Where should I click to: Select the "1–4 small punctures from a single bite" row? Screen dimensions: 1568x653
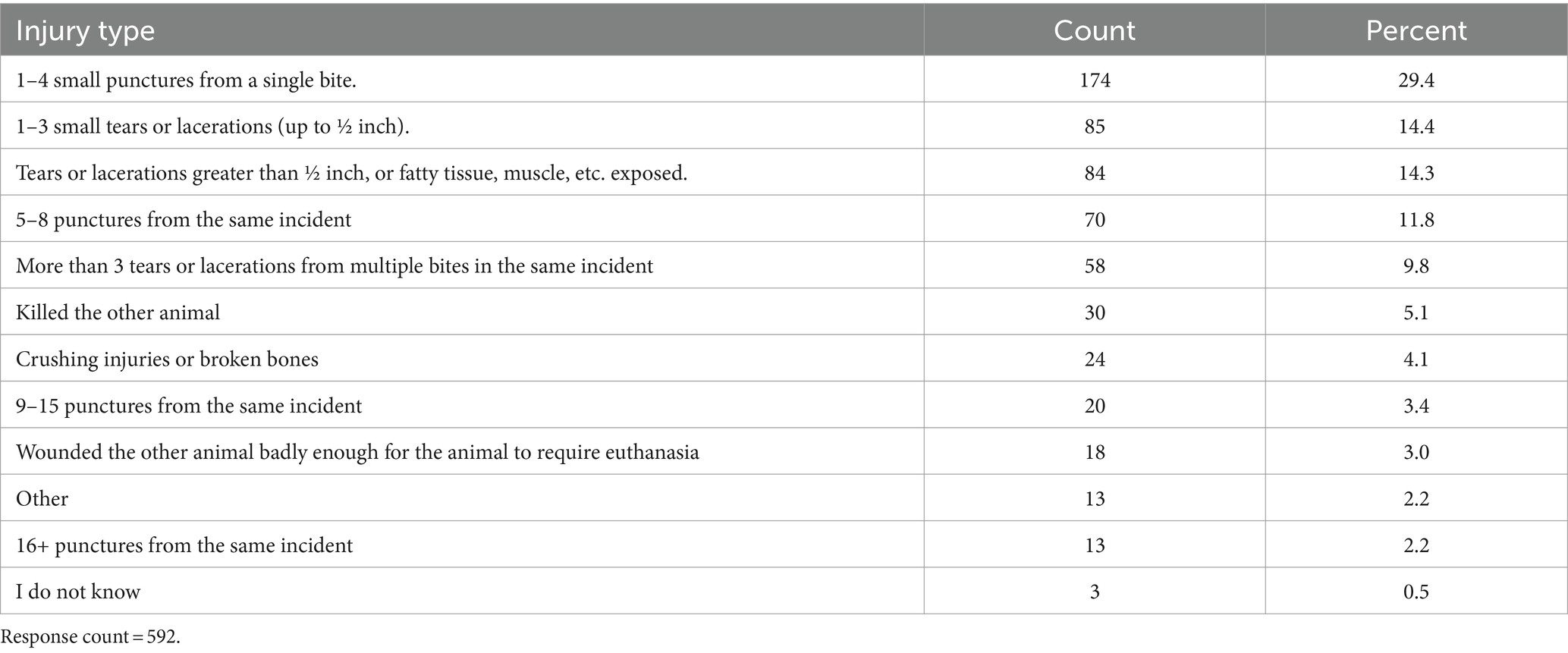[x=186, y=80]
